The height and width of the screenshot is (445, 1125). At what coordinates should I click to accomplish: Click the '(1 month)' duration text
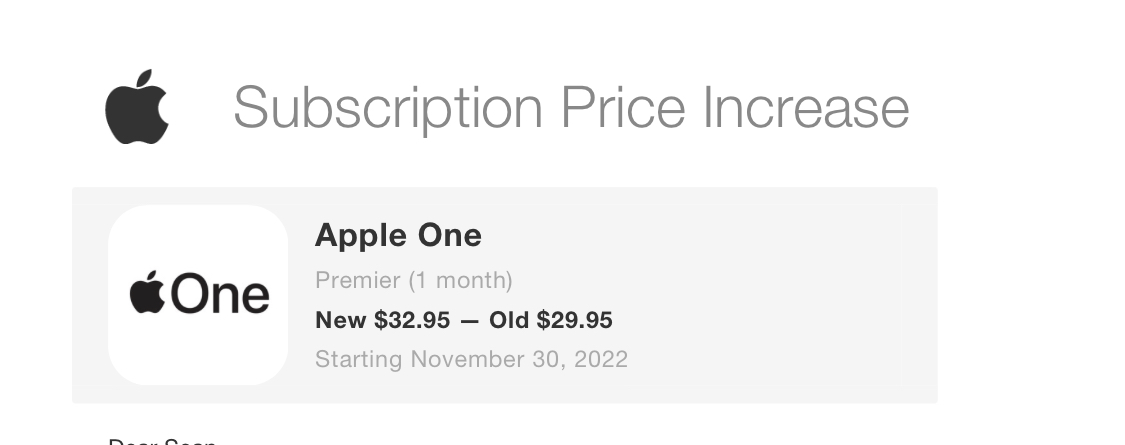click(x=461, y=281)
